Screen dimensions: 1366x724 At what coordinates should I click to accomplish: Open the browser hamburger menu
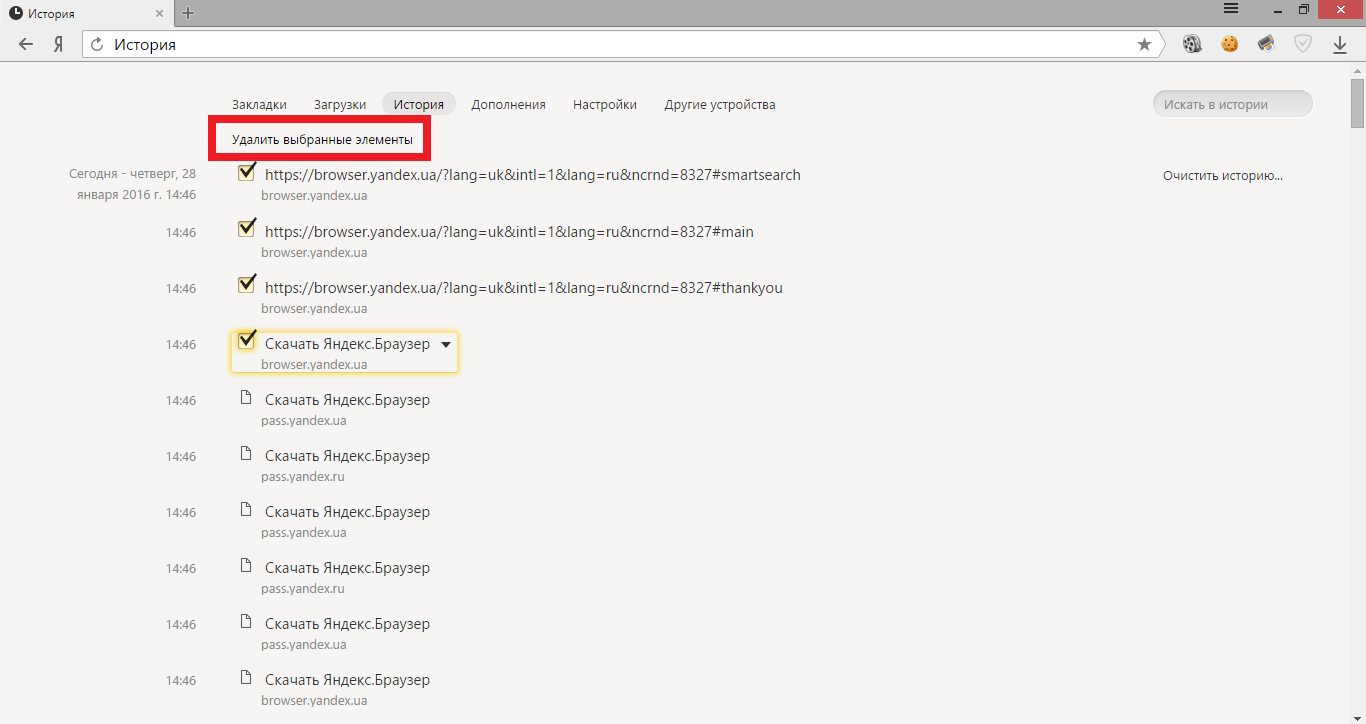click(x=1231, y=8)
